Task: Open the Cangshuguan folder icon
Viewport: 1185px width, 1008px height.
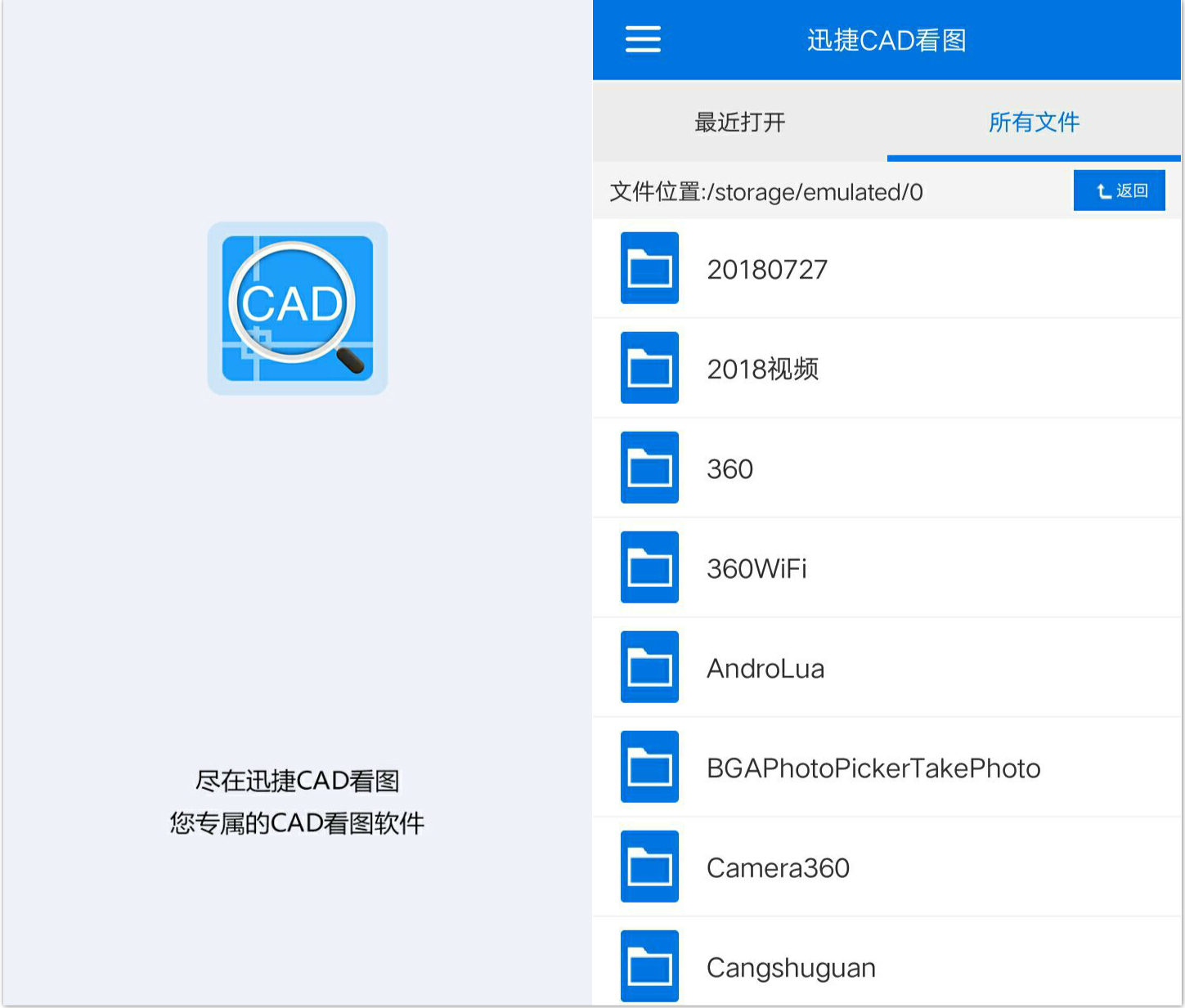Action: click(x=649, y=965)
